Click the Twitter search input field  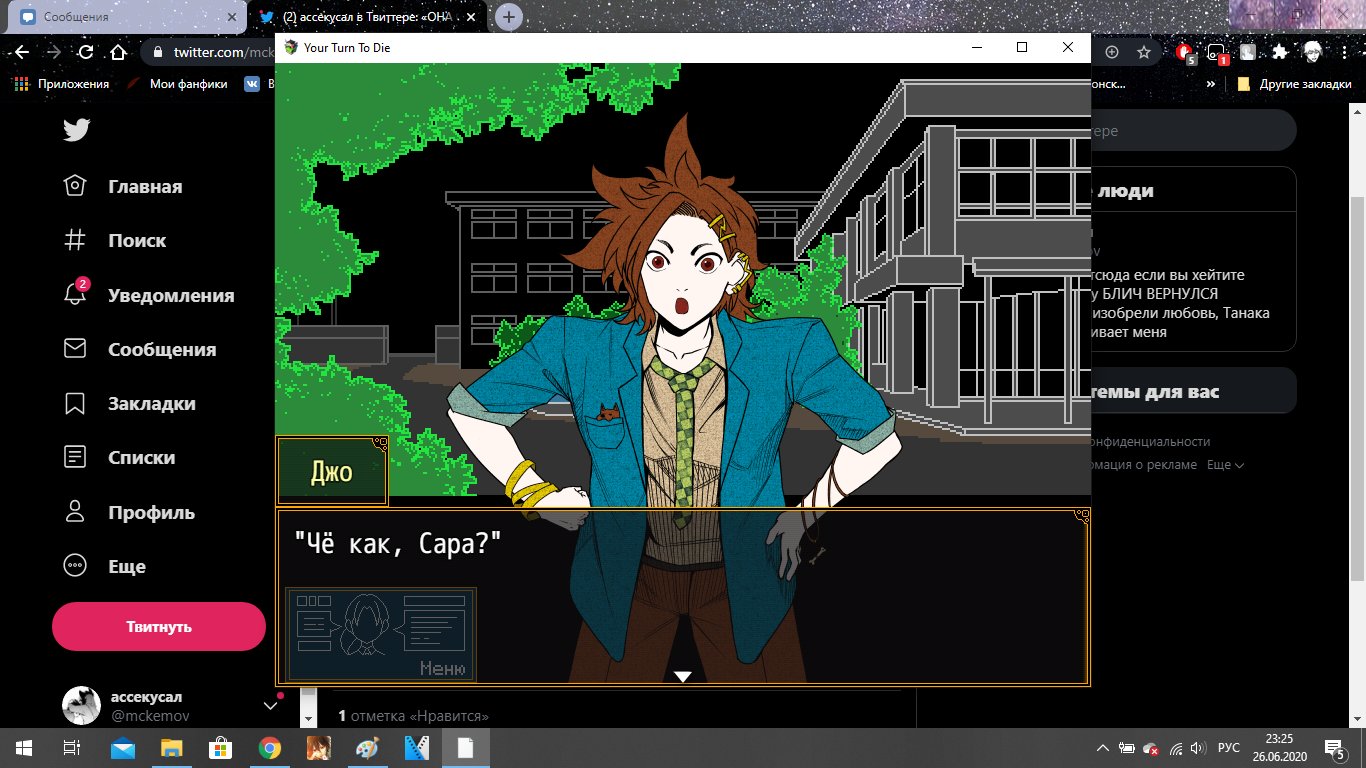click(x=1194, y=131)
